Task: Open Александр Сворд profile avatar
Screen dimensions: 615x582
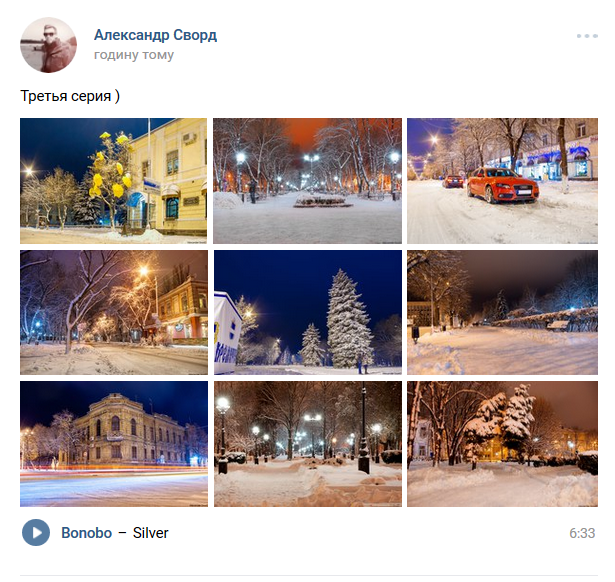Action: click(49, 45)
